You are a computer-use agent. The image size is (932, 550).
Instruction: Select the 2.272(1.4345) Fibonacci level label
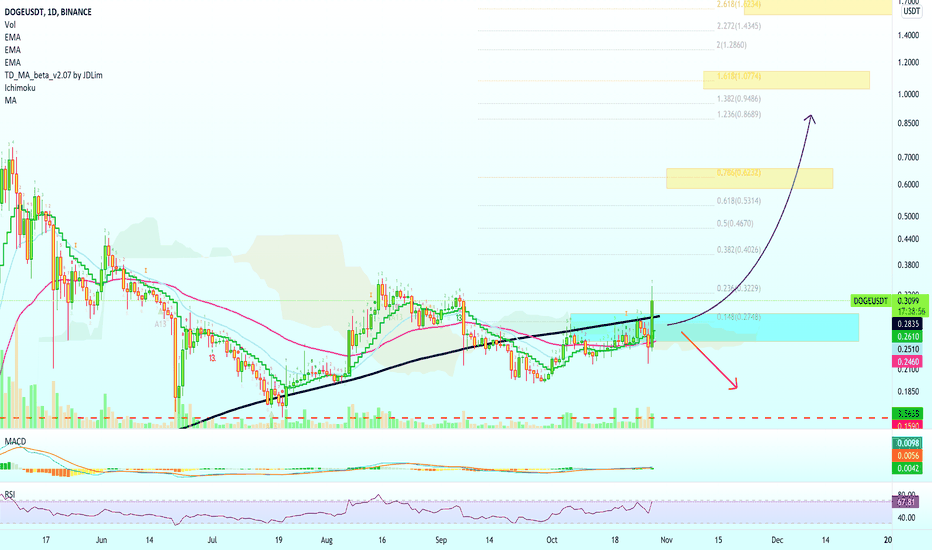(x=739, y=26)
